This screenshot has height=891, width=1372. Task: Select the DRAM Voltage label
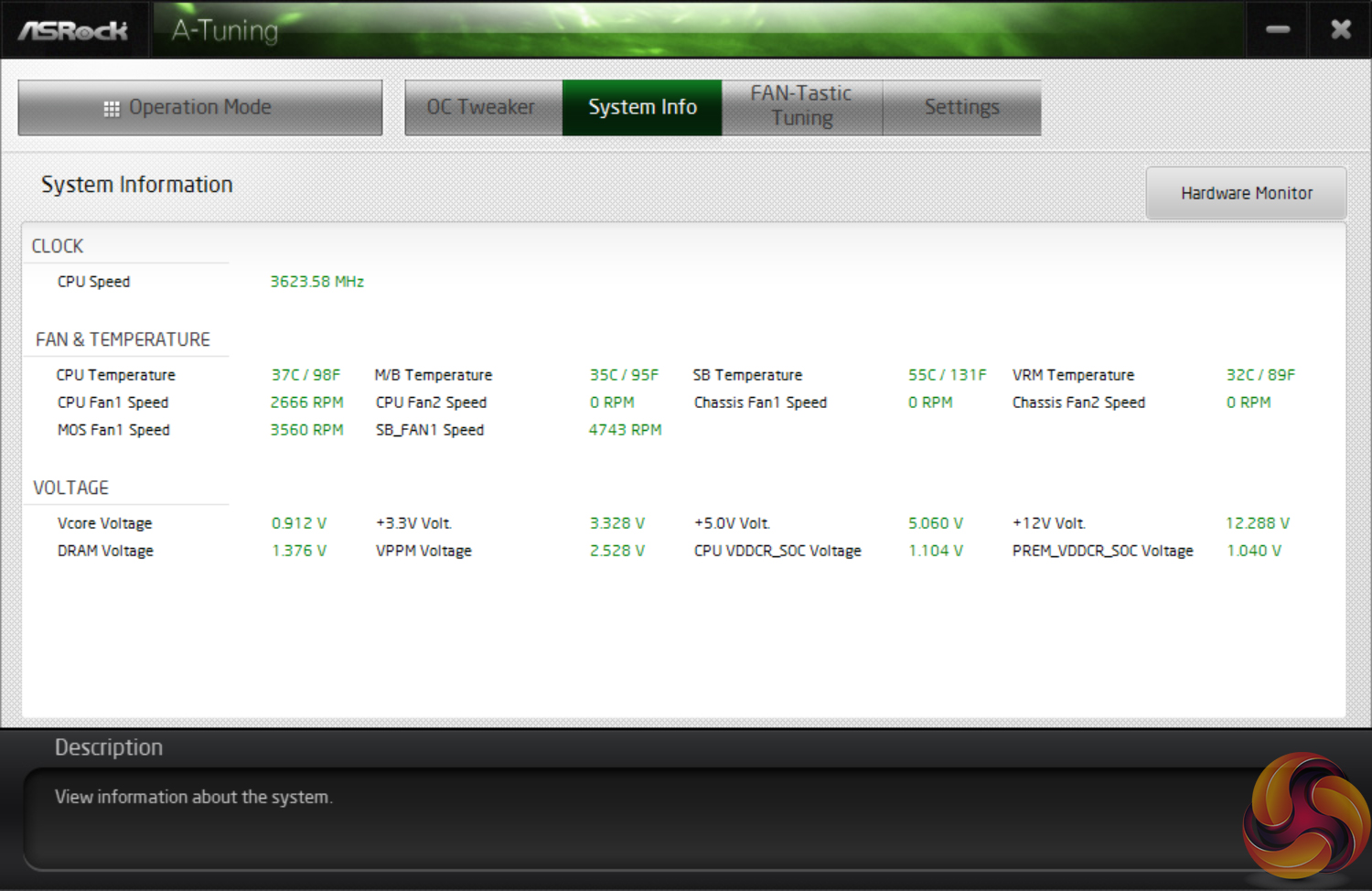tap(105, 551)
